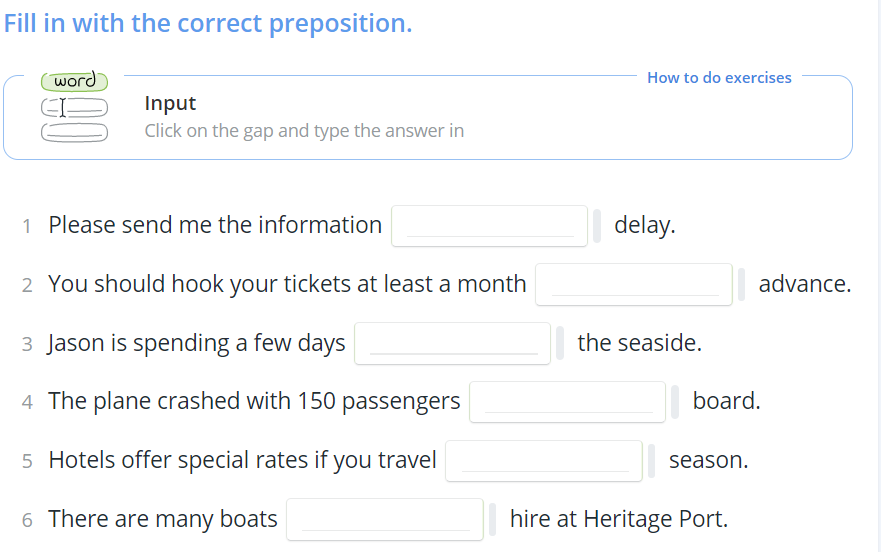Screen dimensions: 881x552
Task: Click the sentence text Please send me the information
Action: click(215, 225)
